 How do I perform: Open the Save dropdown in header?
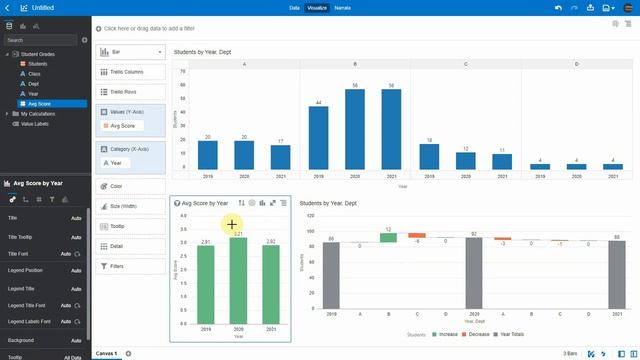click(608, 8)
